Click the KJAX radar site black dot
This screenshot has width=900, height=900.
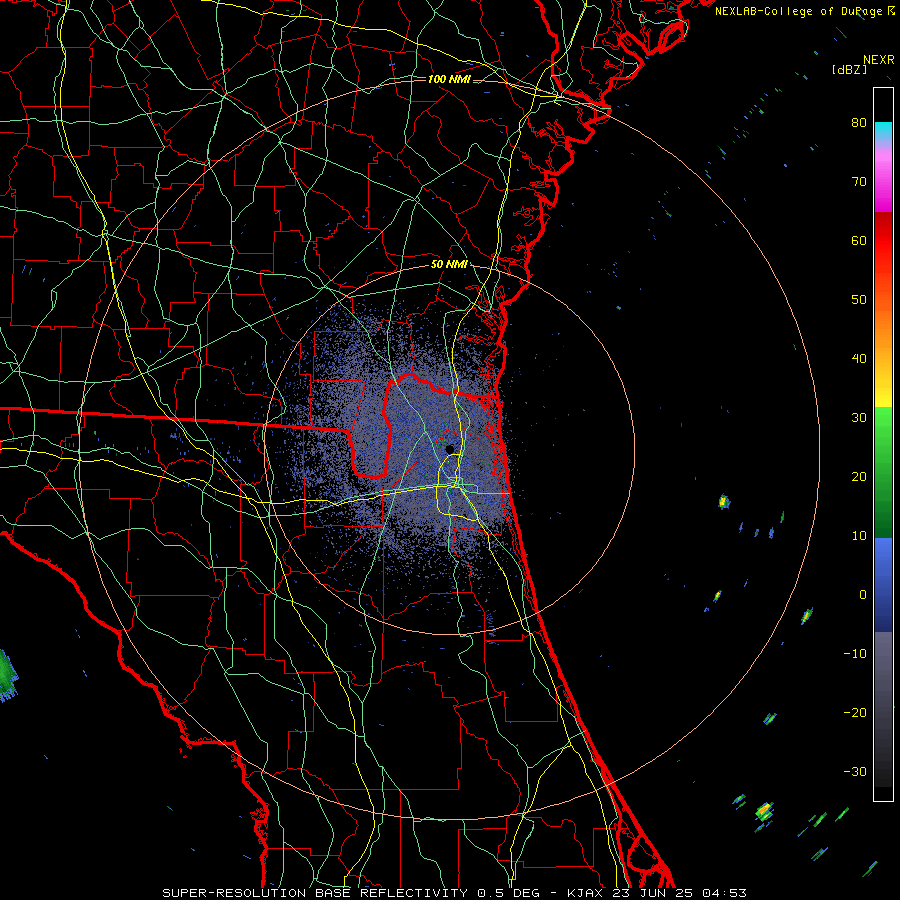coord(449,449)
